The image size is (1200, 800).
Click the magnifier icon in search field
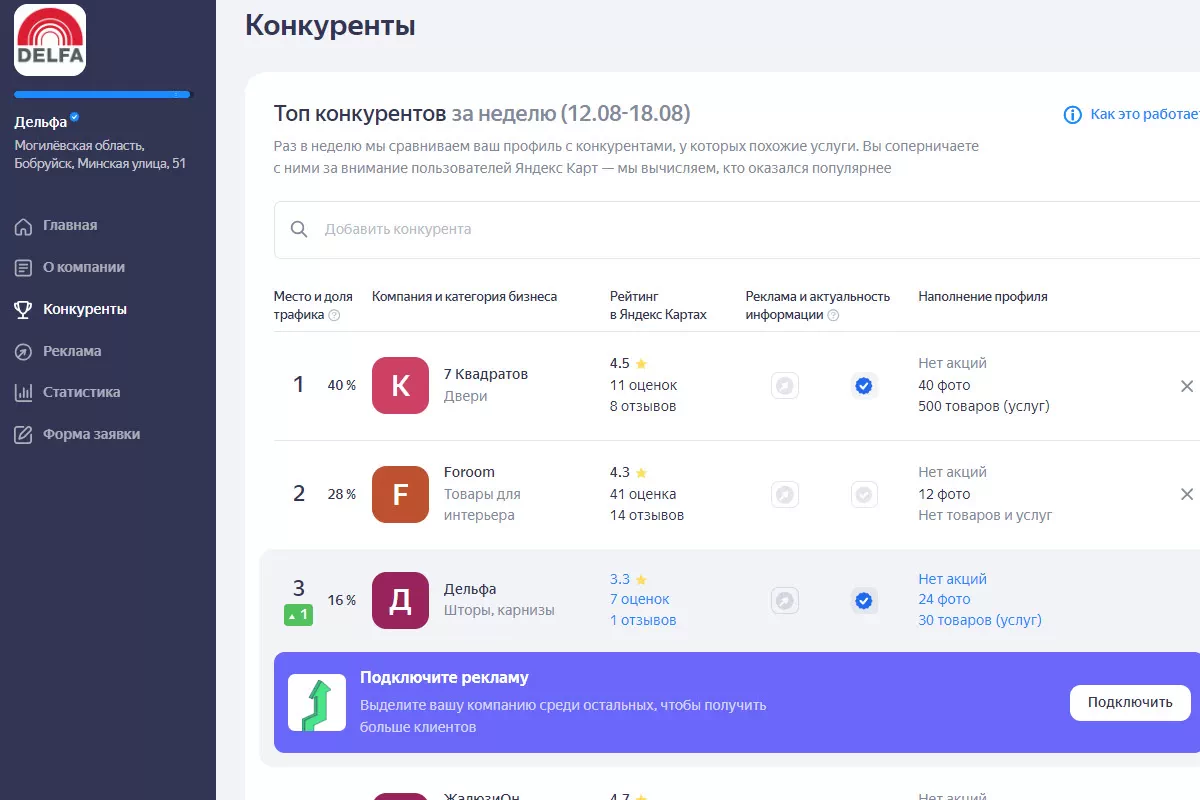[x=299, y=229]
